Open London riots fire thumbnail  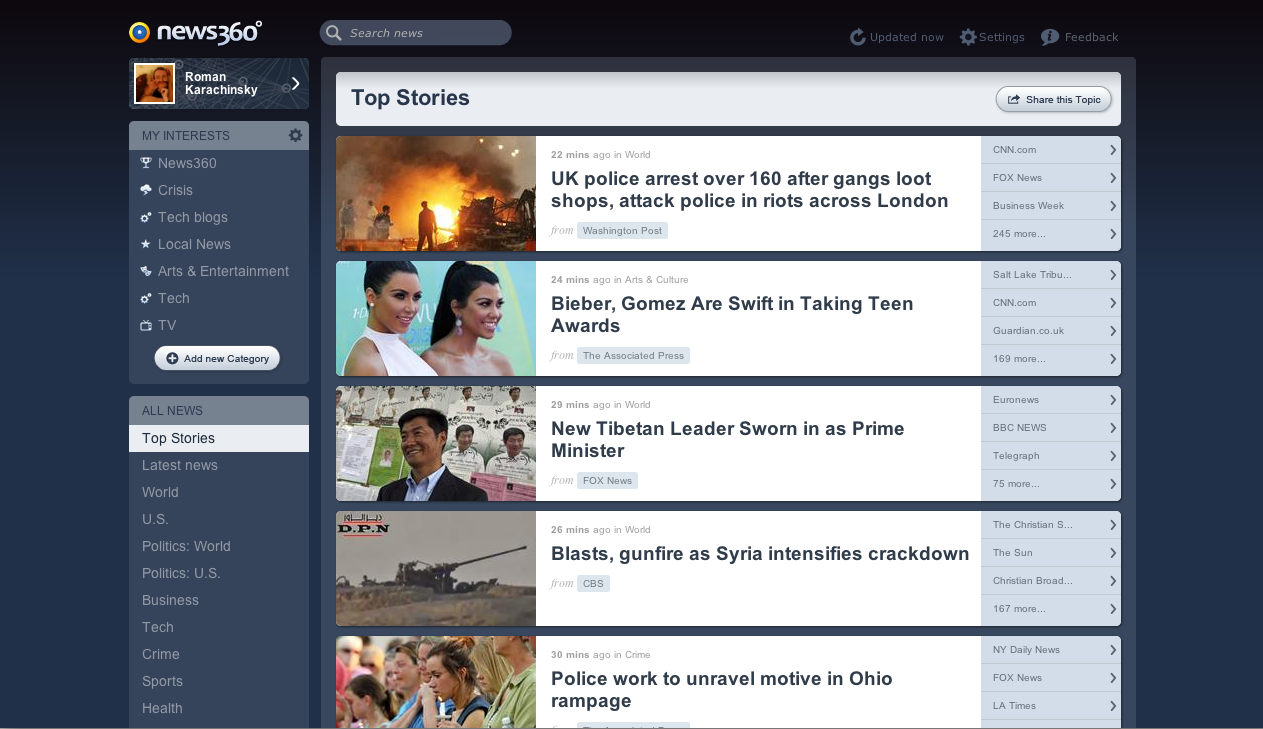436,193
